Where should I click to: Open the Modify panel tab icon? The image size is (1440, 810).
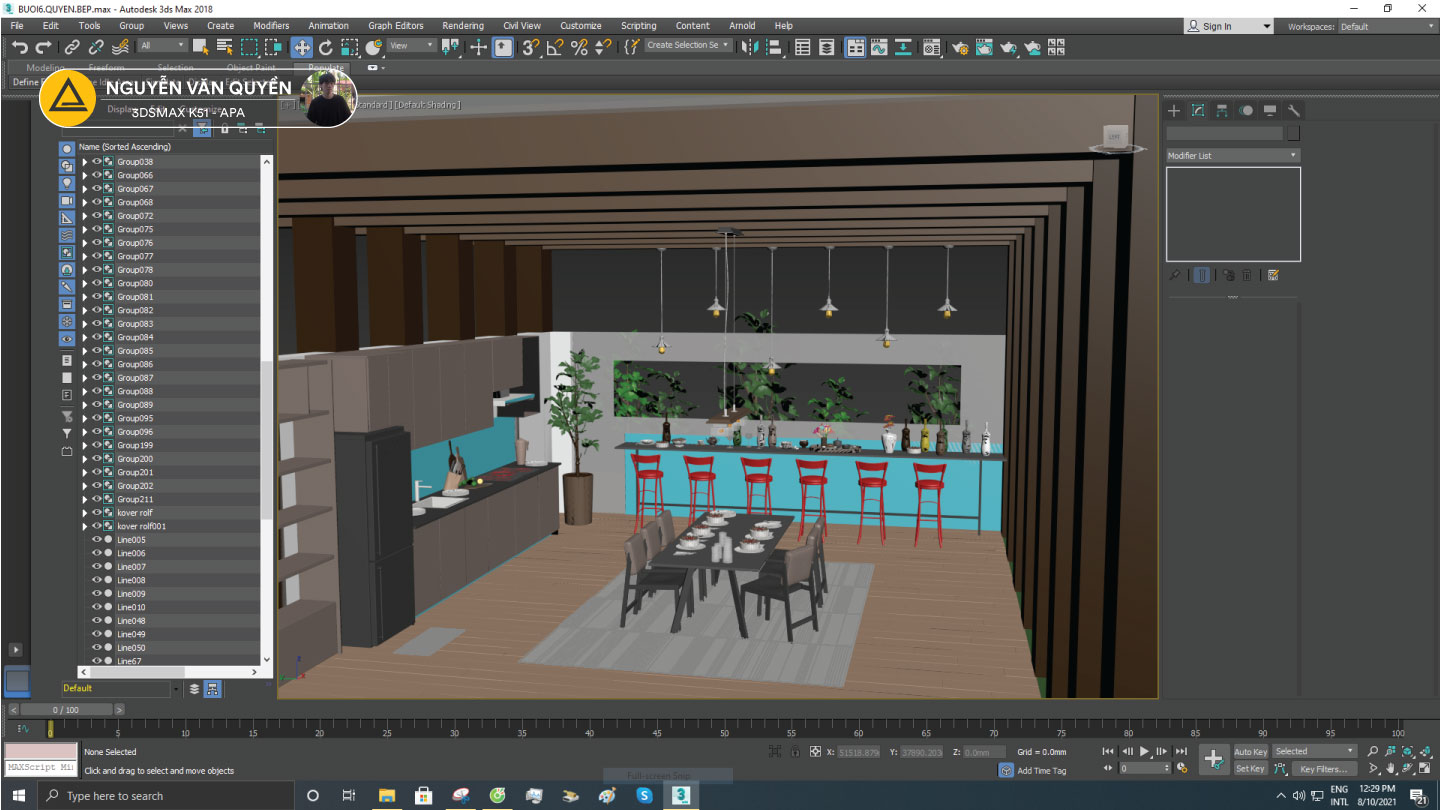coord(1198,111)
